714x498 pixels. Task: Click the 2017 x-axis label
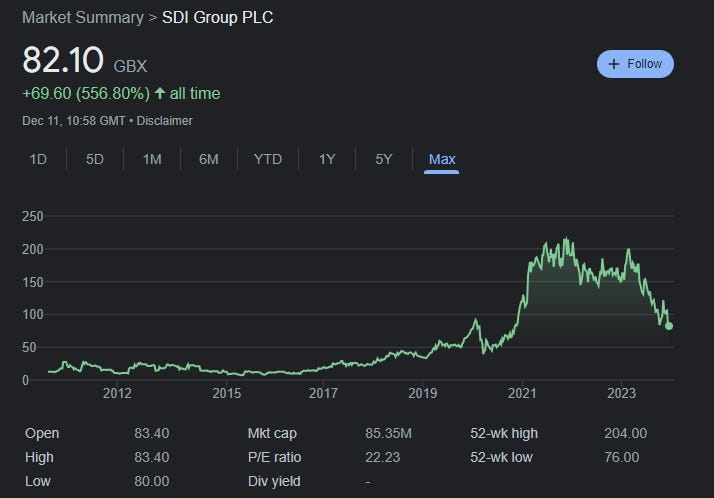coord(323,393)
